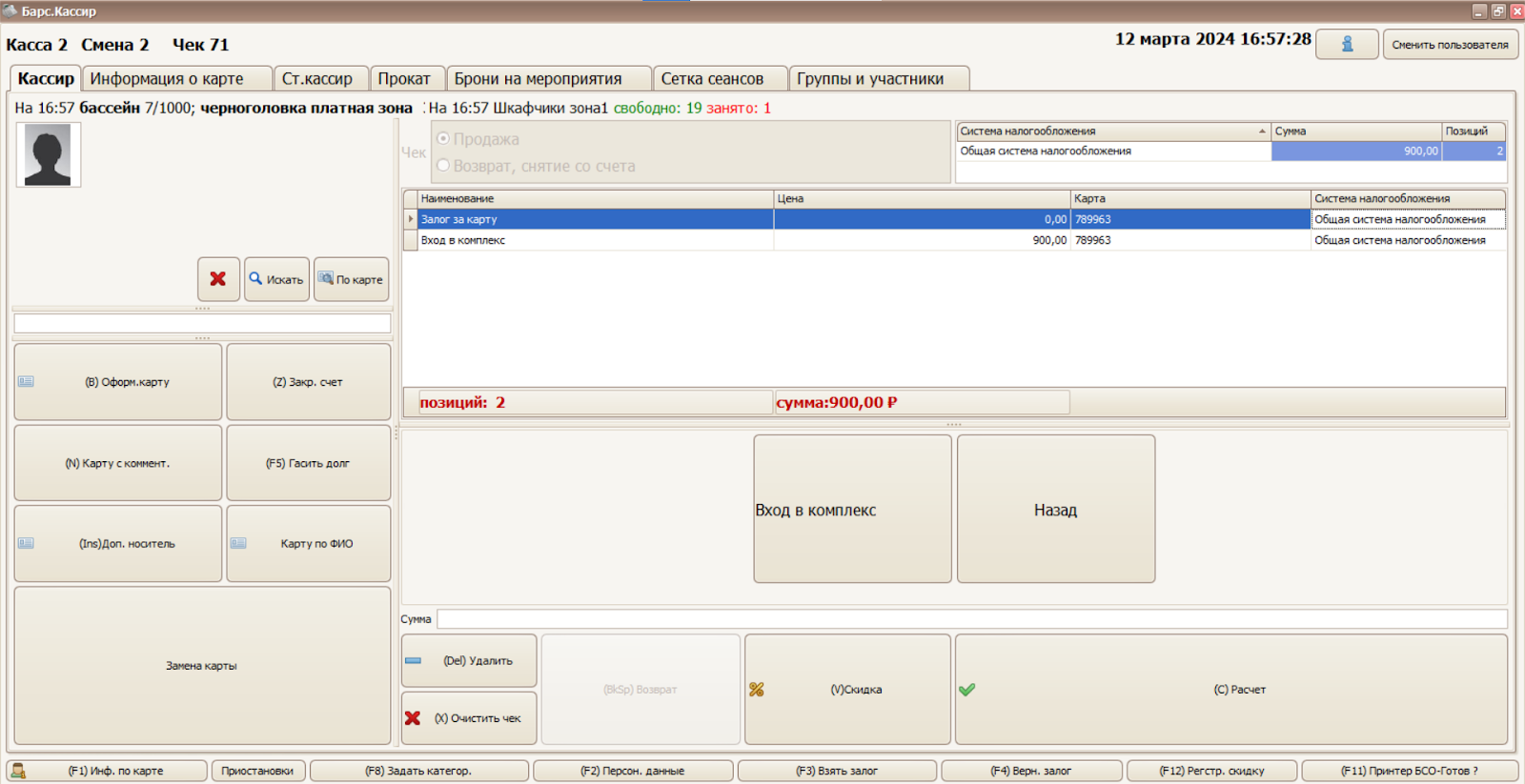Open the Приостановки button
The image size is (1525, 784).
point(257,771)
